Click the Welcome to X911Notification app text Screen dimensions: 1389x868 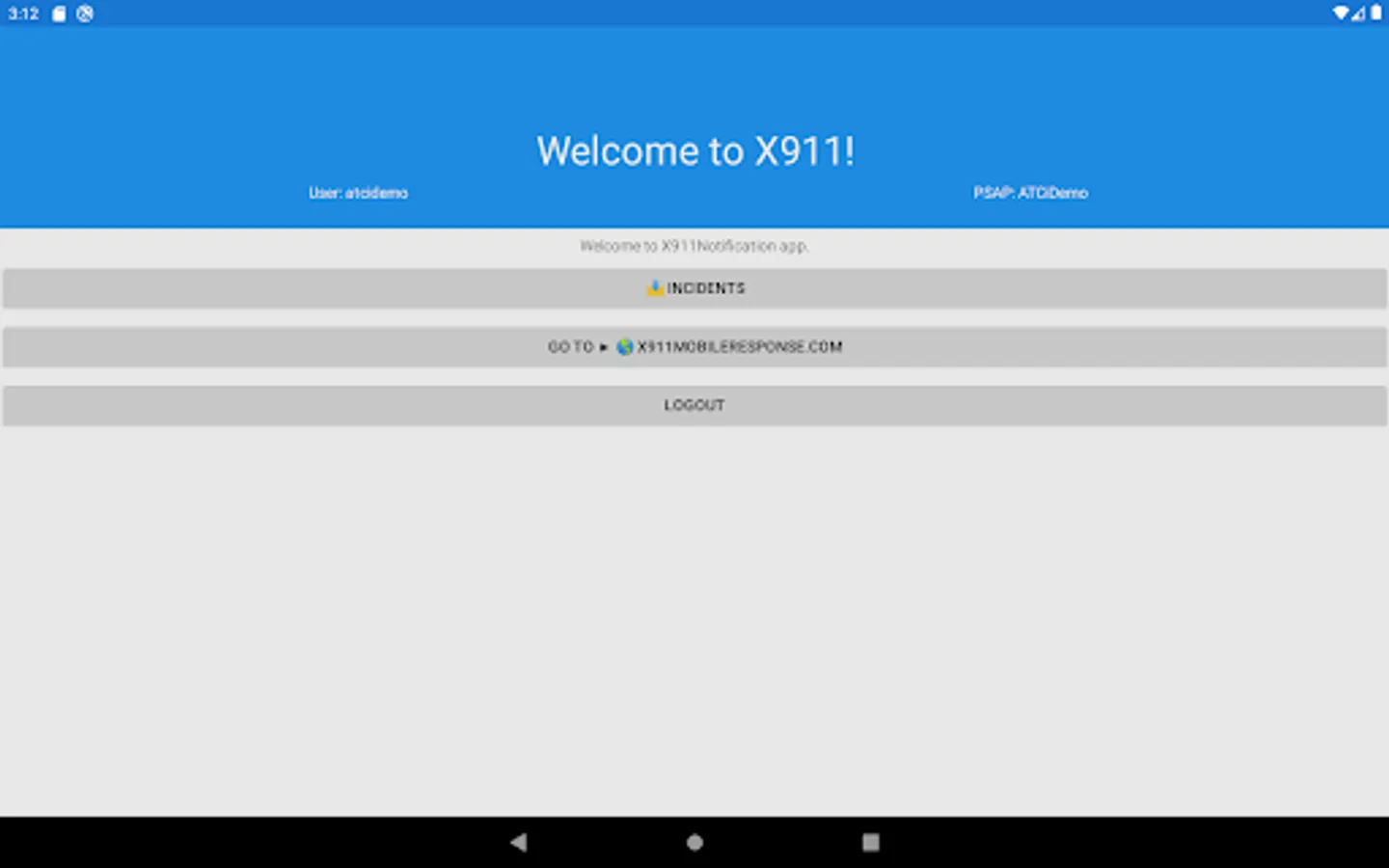[x=694, y=246]
